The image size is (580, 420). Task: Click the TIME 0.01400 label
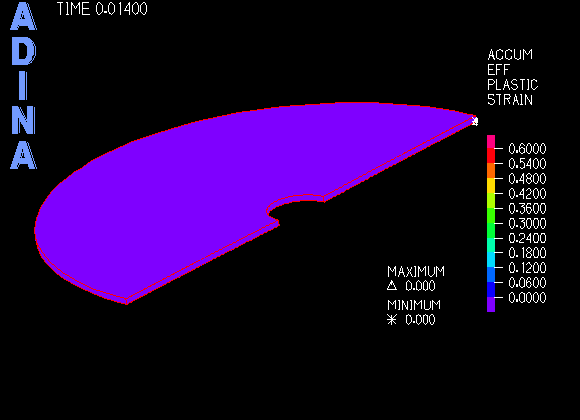pos(102,9)
